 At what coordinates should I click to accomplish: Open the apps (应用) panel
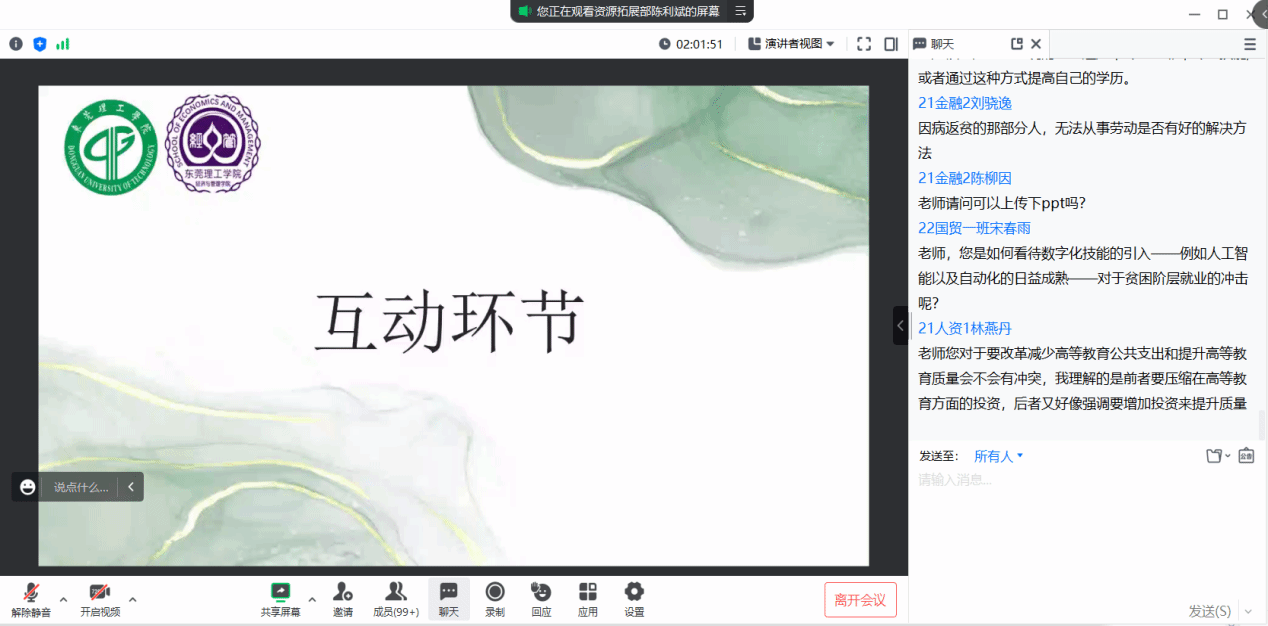[x=588, y=599]
